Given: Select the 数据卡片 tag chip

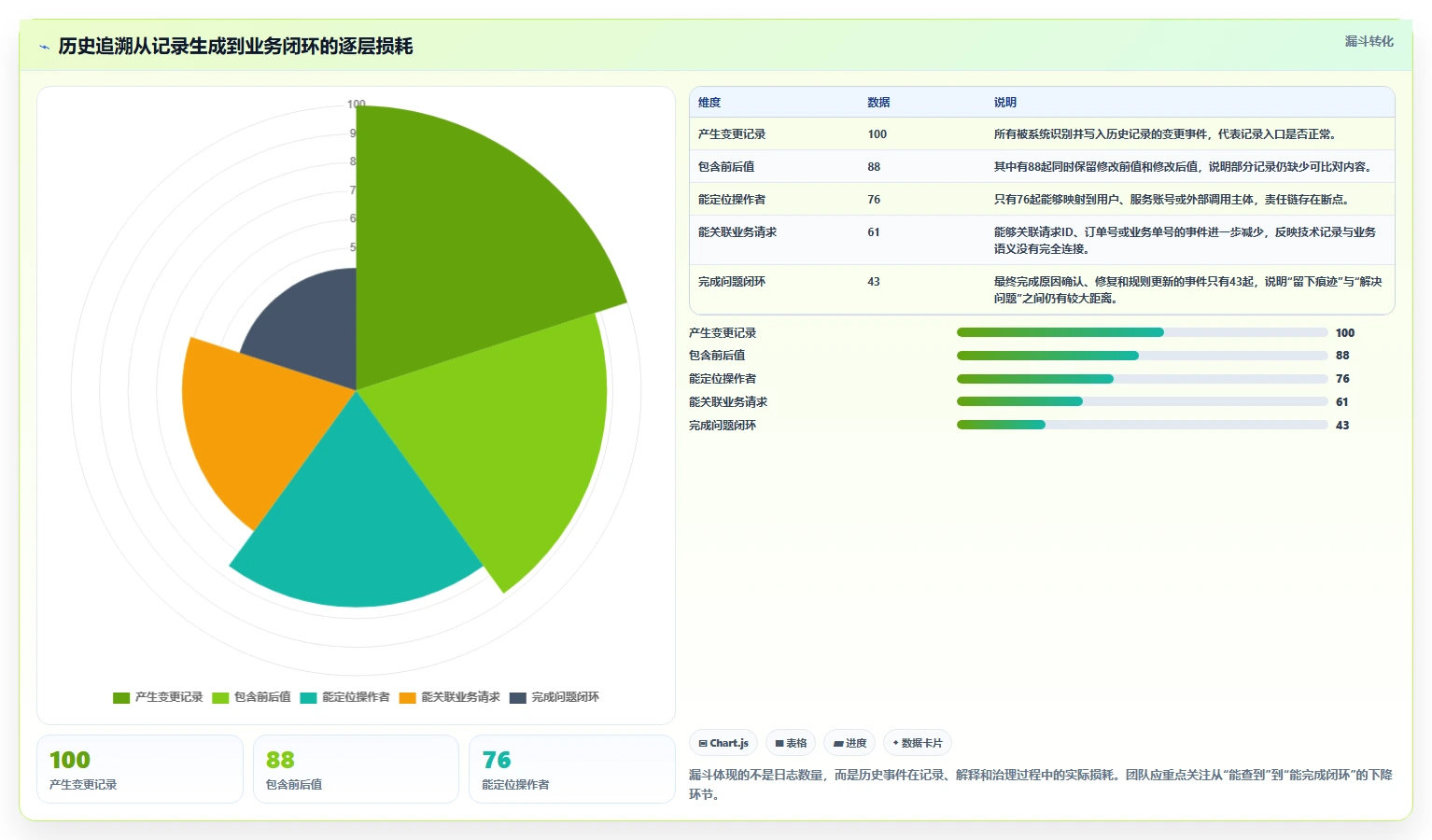Looking at the screenshot, I should (x=918, y=743).
